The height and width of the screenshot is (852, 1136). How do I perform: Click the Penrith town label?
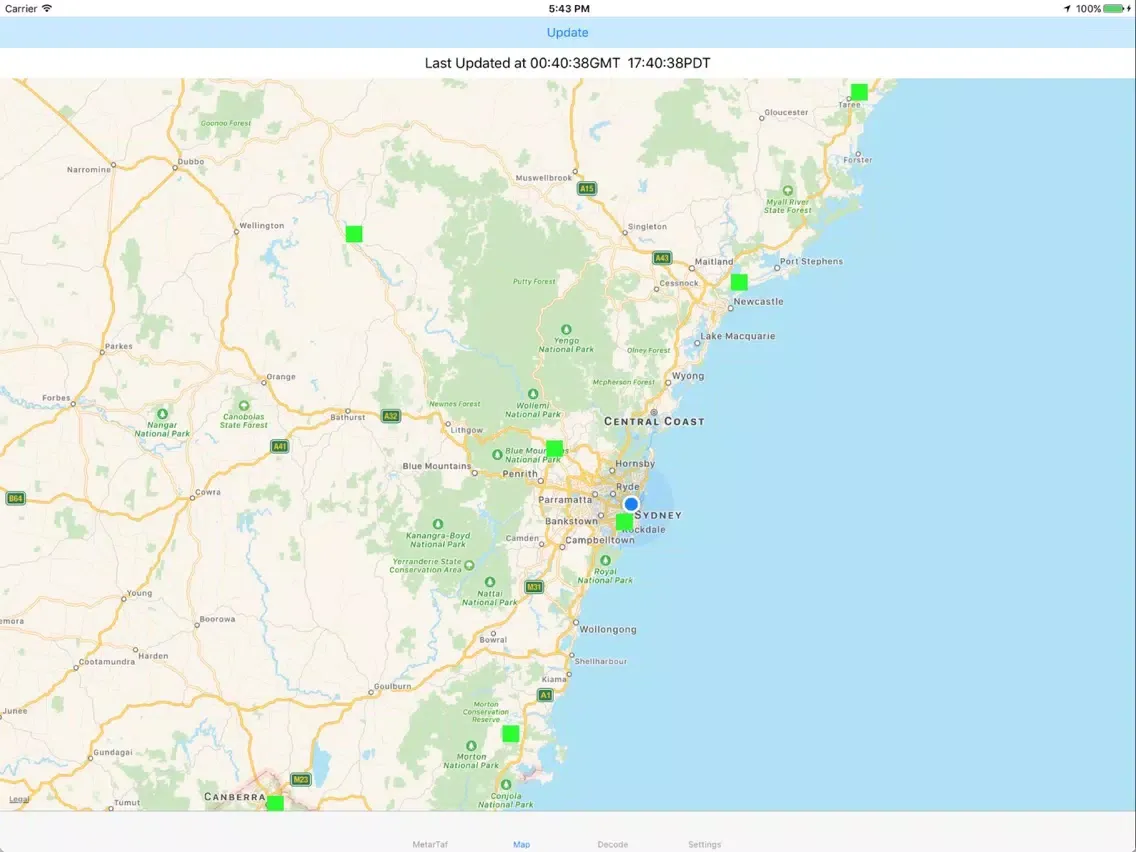coord(520,474)
